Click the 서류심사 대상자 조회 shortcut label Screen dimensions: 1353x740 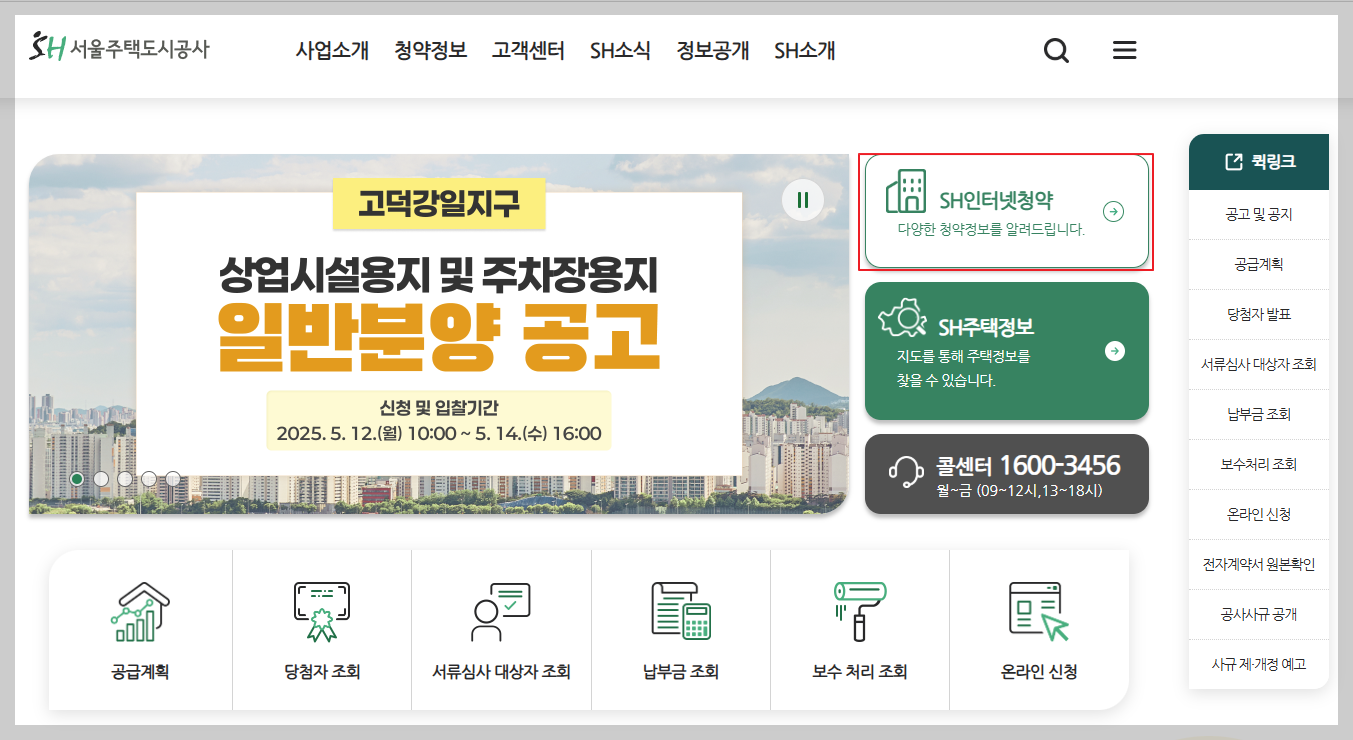pos(501,672)
